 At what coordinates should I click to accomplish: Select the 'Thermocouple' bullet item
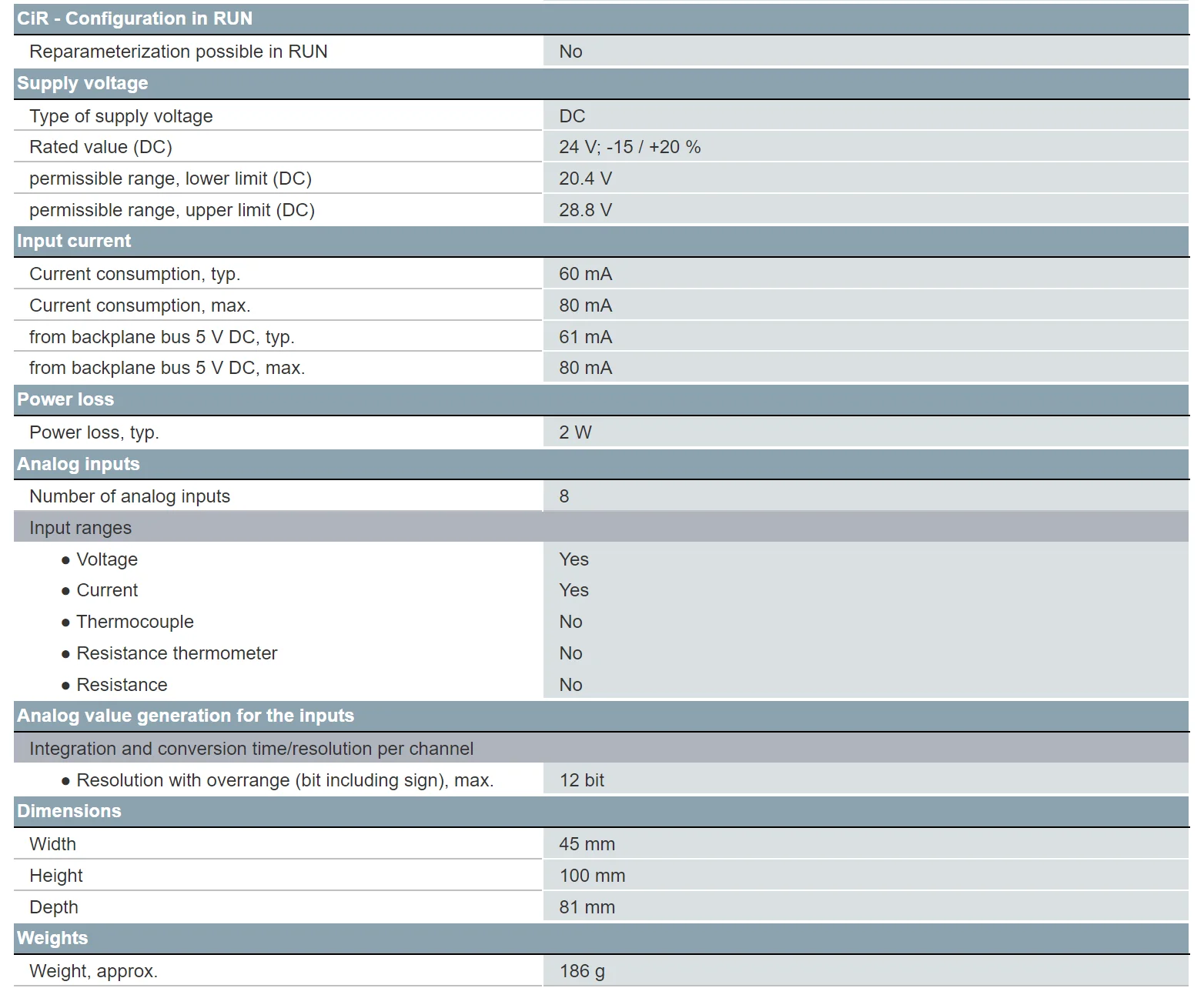point(127,622)
